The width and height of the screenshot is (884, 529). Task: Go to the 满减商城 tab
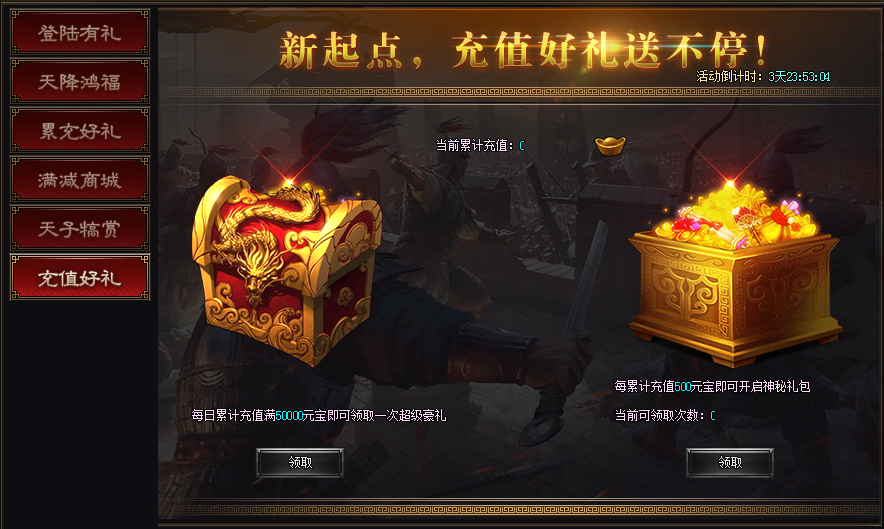click(79, 180)
